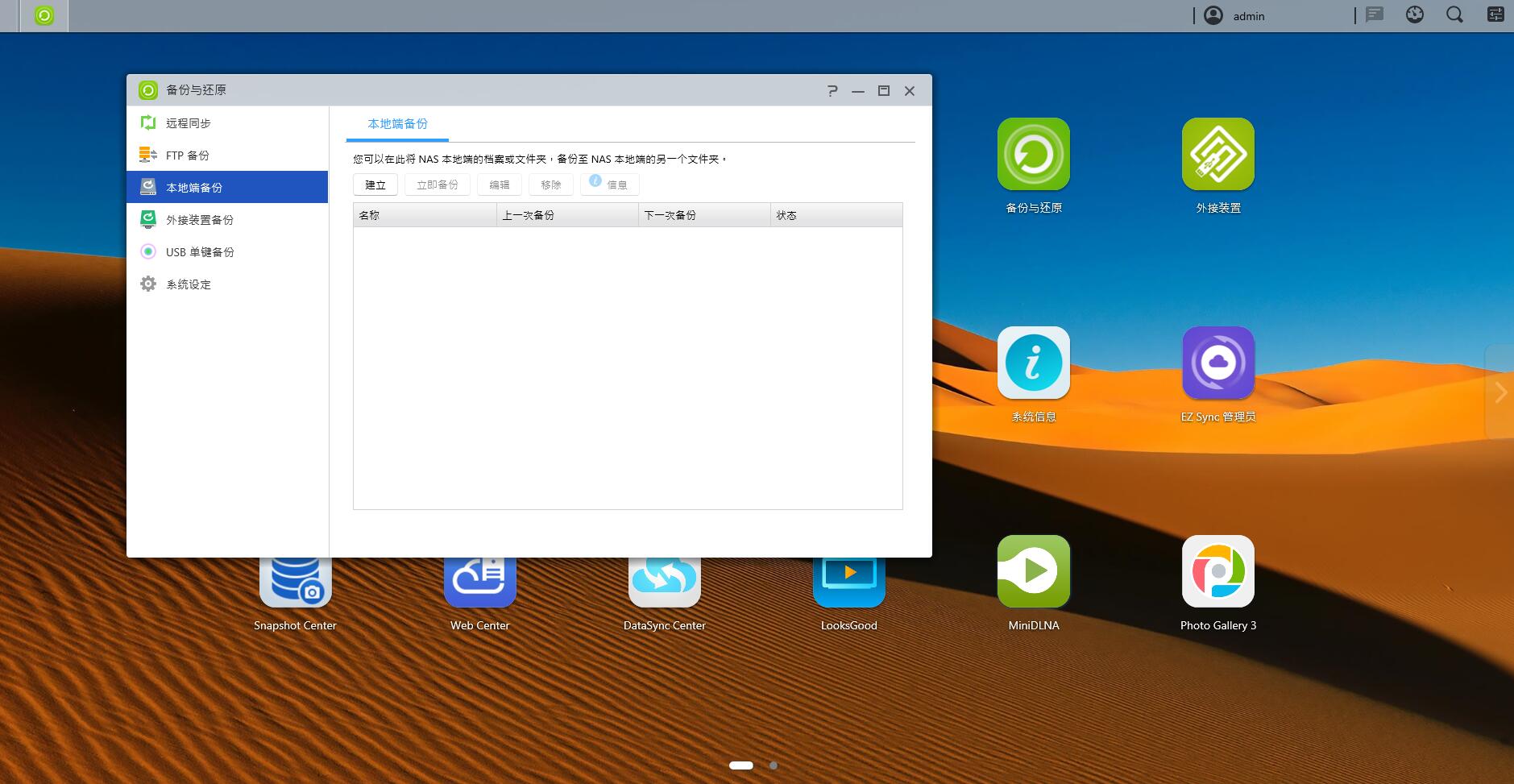The width and height of the screenshot is (1514, 784).
Task: Open the activity monitor gauge icon
Action: click(x=1414, y=15)
